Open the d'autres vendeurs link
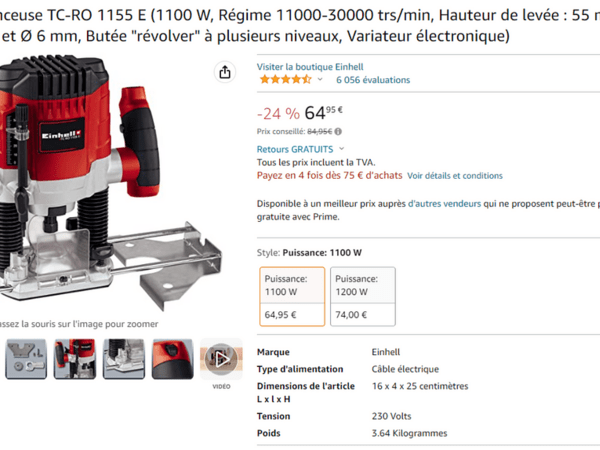Image resolution: width=600 pixels, height=450 pixels. click(x=444, y=204)
